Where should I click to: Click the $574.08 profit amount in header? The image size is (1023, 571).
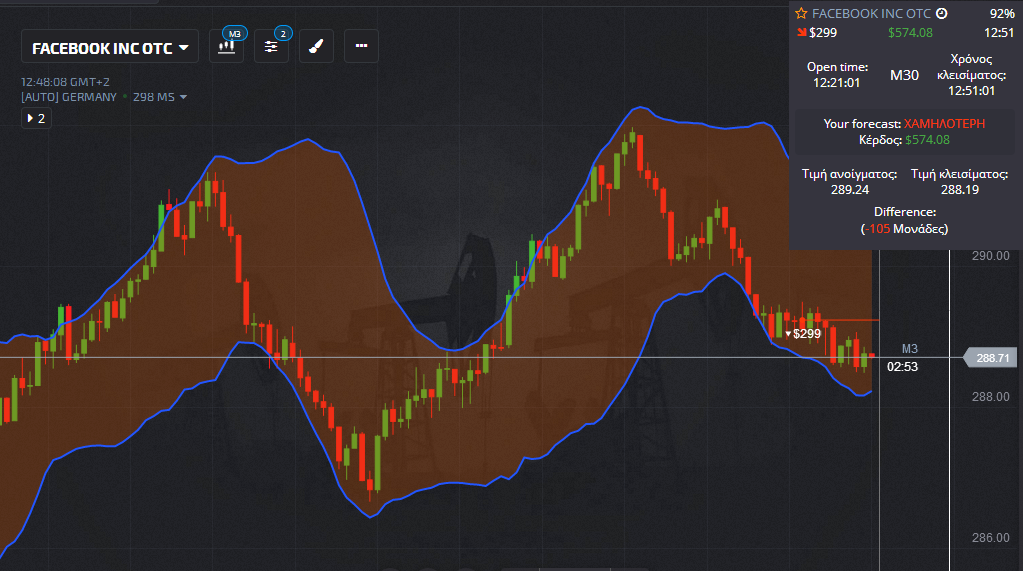pos(910,33)
